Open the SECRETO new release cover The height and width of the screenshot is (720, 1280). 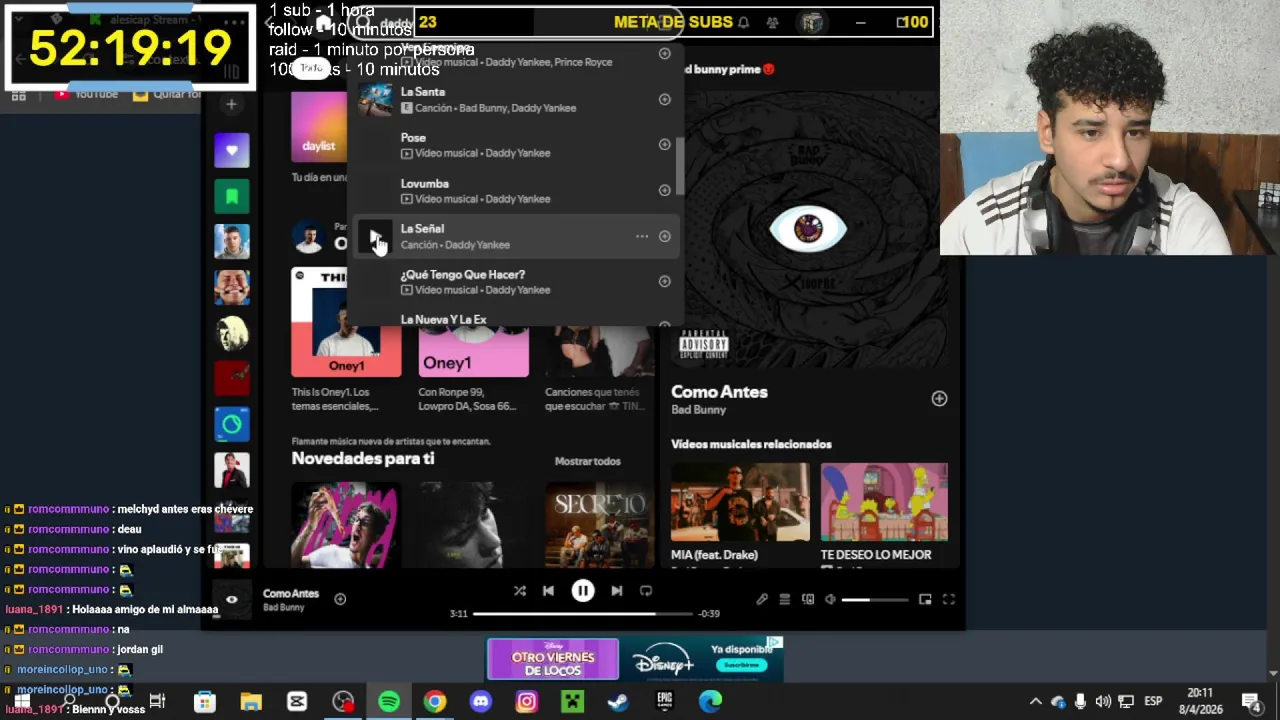coord(600,526)
